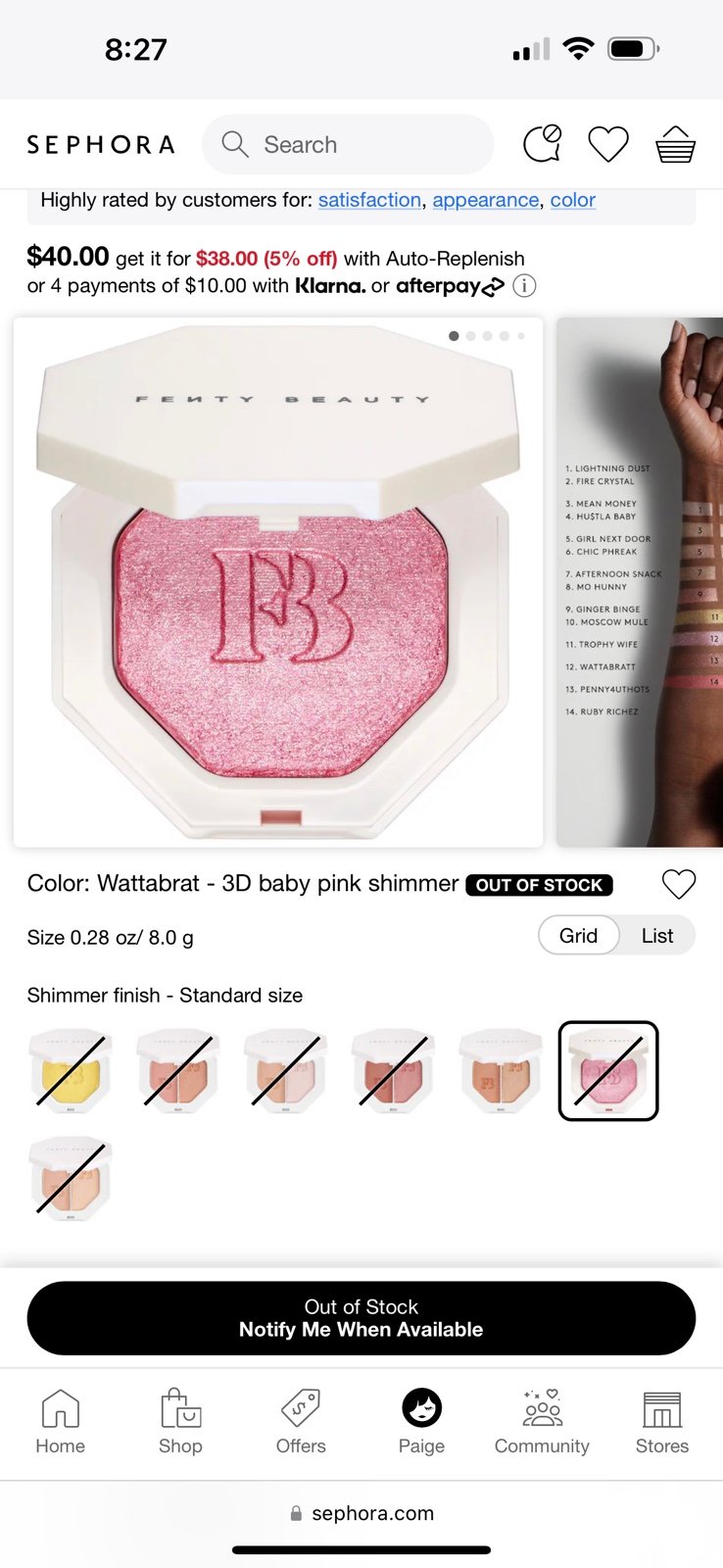Tap heart icon beside Wattabrat color name
Viewport: 723px width, 1568px height.
click(679, 884)
